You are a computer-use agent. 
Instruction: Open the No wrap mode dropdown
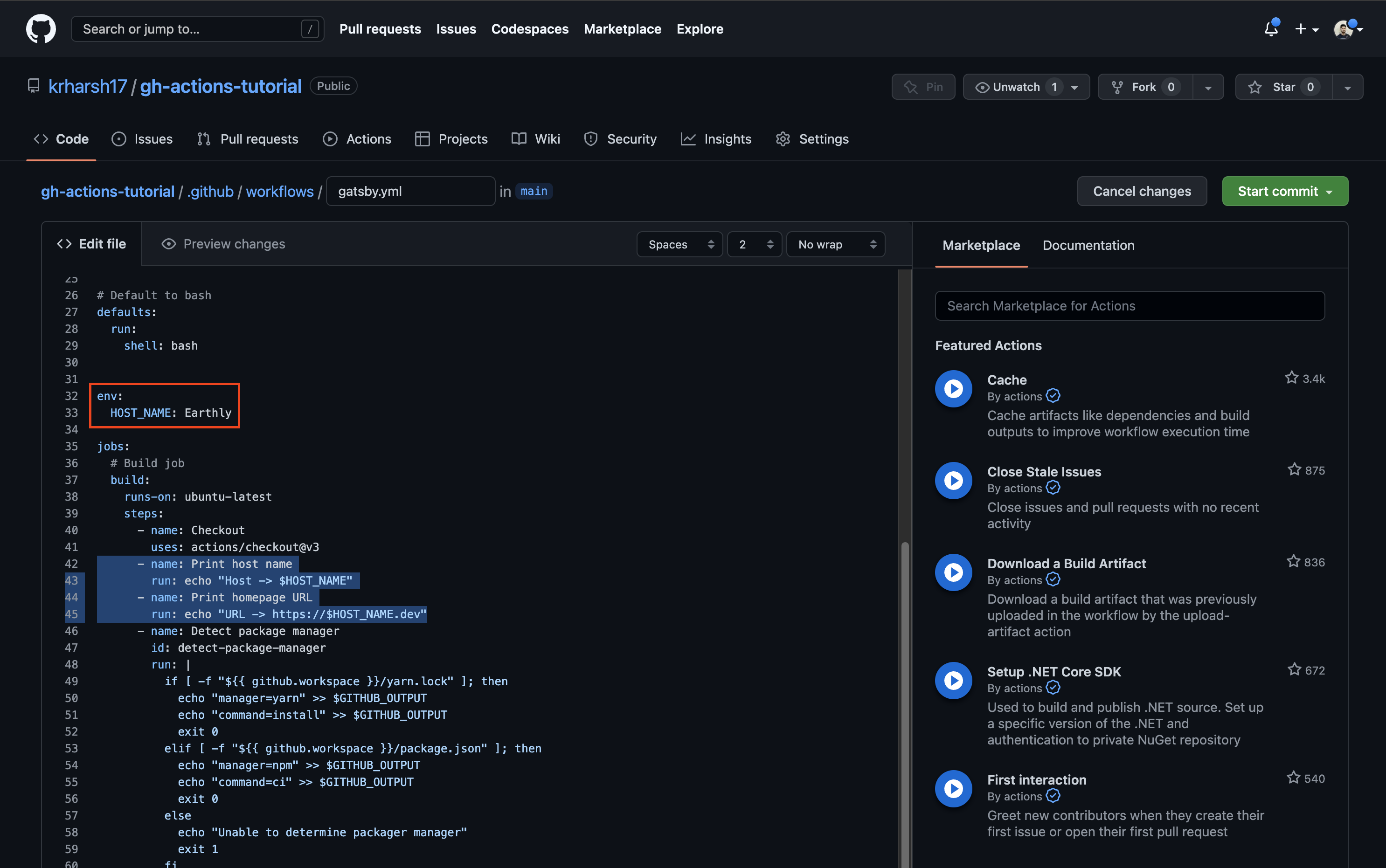[835, 245]
